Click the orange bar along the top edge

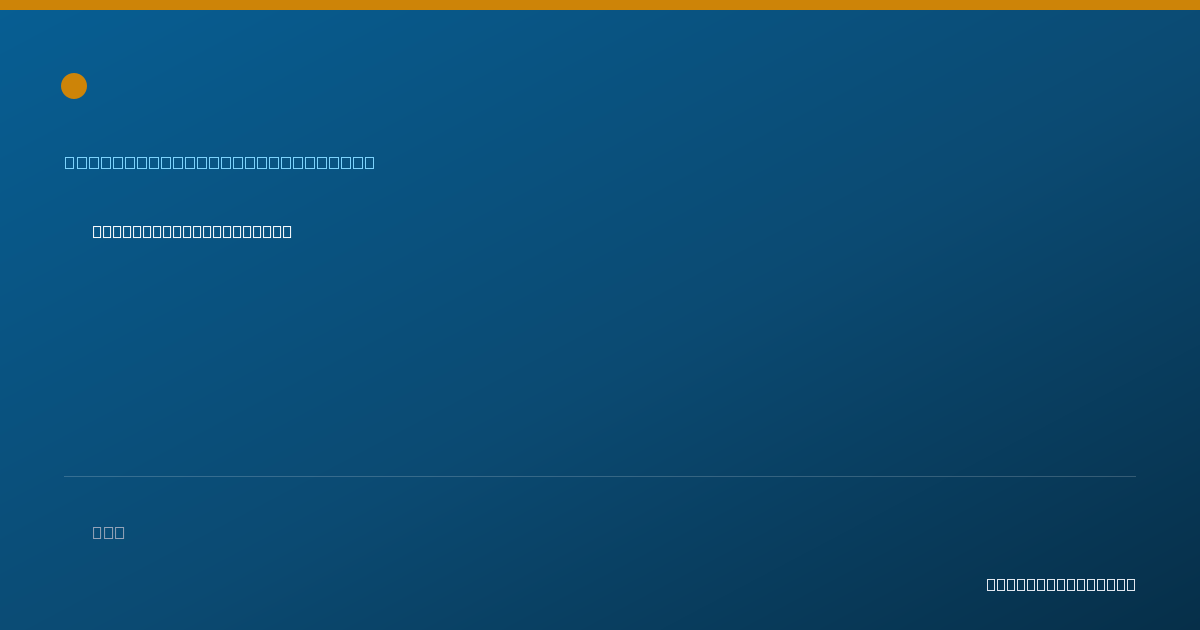point(600,5)
